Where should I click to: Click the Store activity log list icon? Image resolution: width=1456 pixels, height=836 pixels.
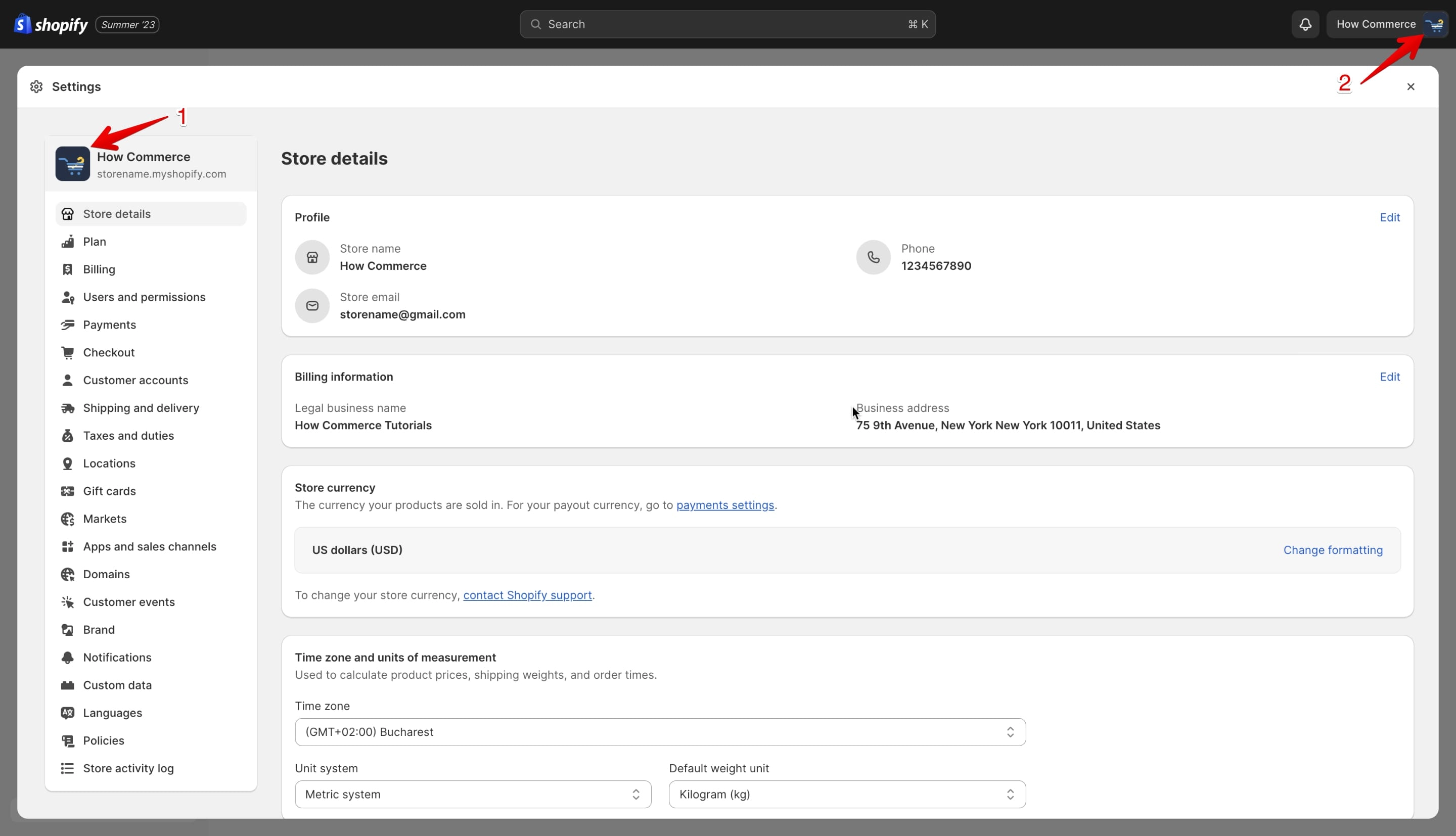67,768
